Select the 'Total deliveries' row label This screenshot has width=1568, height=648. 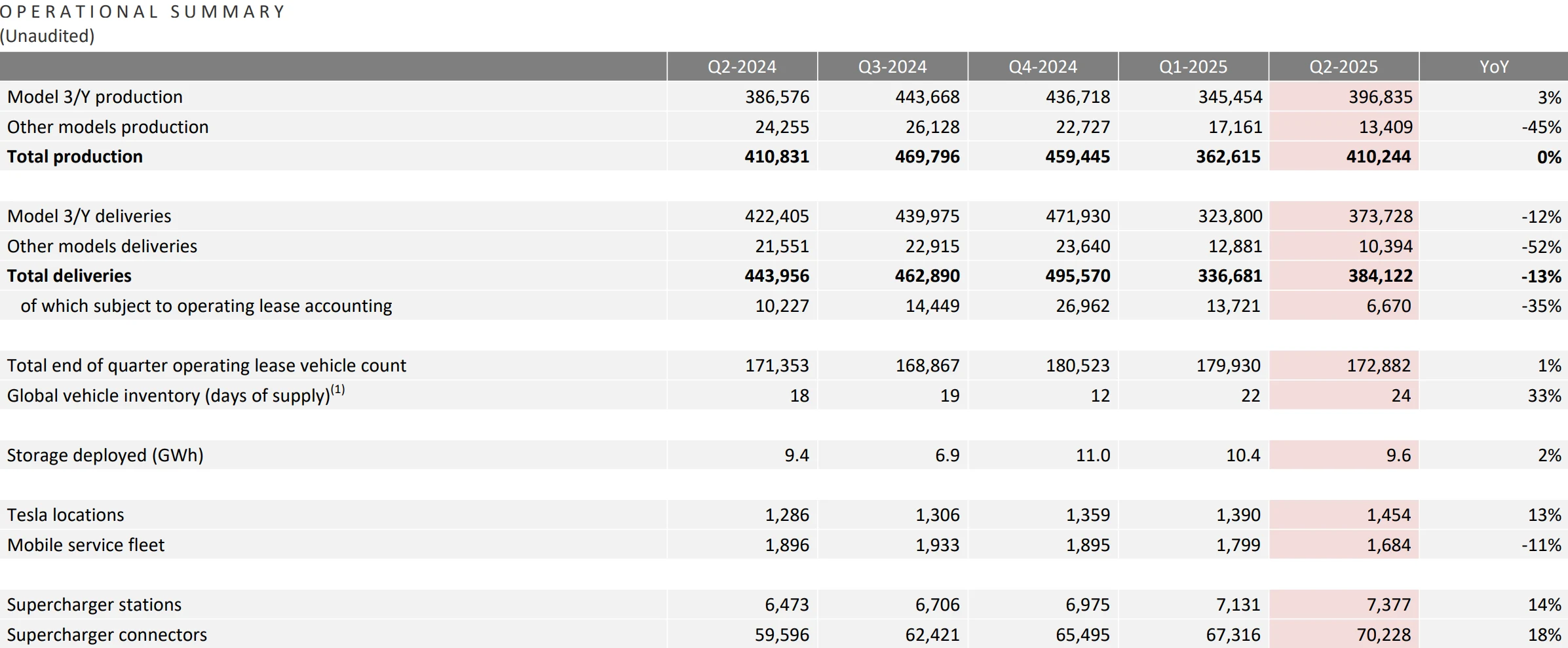(x=69, y=276)
